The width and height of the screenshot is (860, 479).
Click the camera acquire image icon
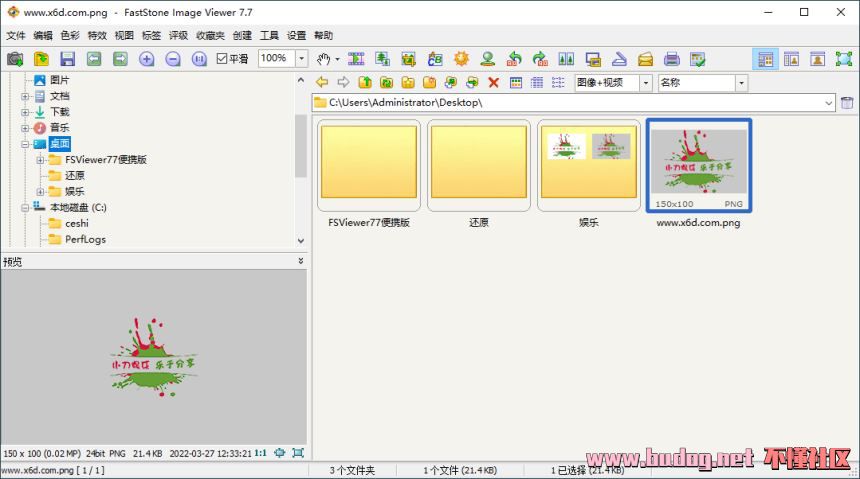point(15,59)
